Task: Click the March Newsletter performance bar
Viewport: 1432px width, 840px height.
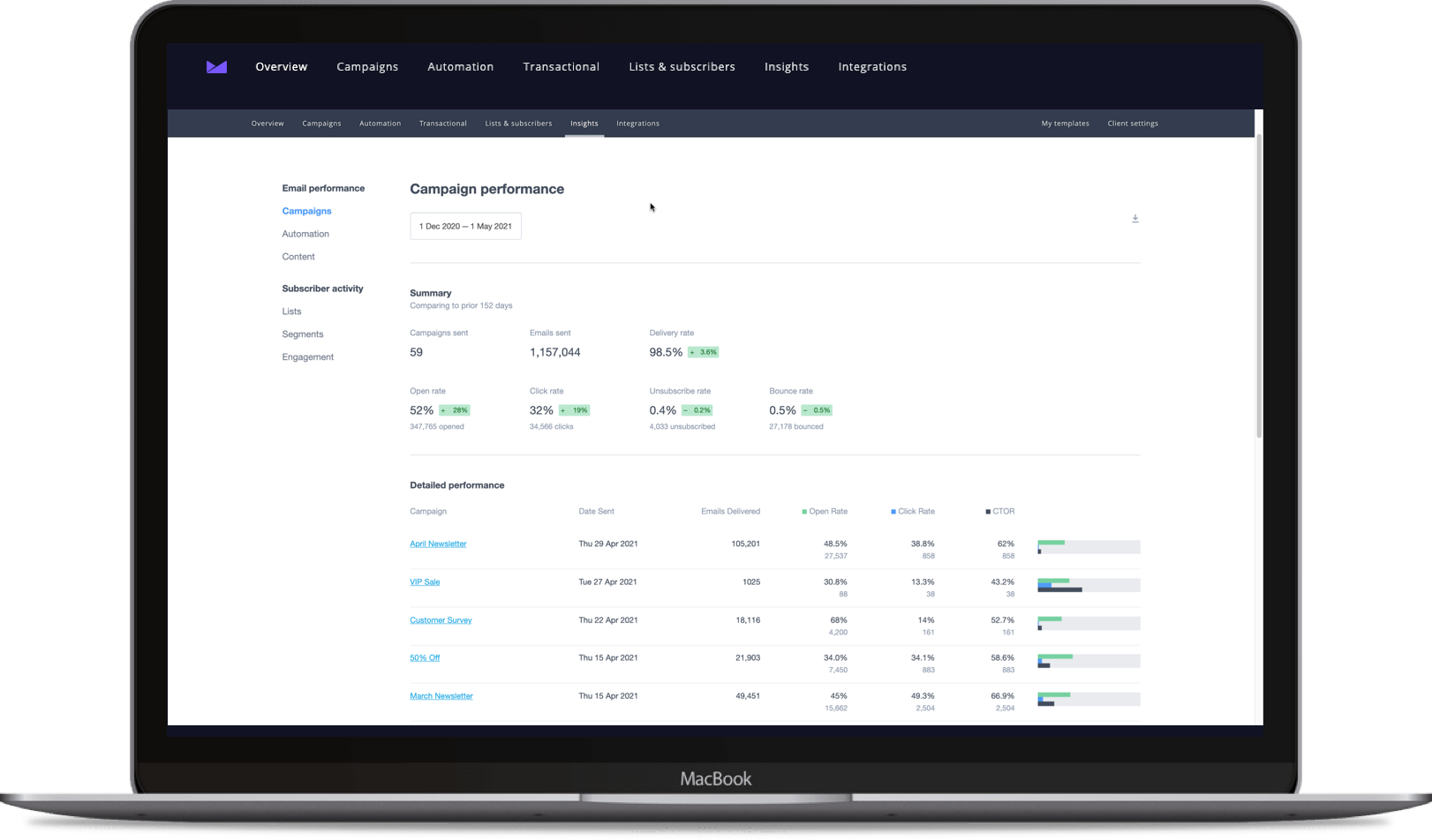Action: 1089,698
